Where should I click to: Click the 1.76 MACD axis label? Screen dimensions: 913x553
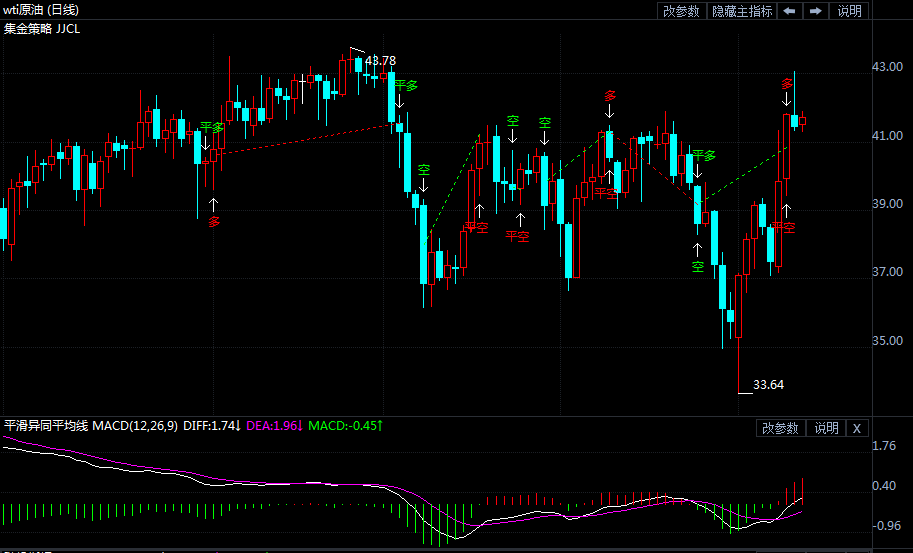(884, 447)
